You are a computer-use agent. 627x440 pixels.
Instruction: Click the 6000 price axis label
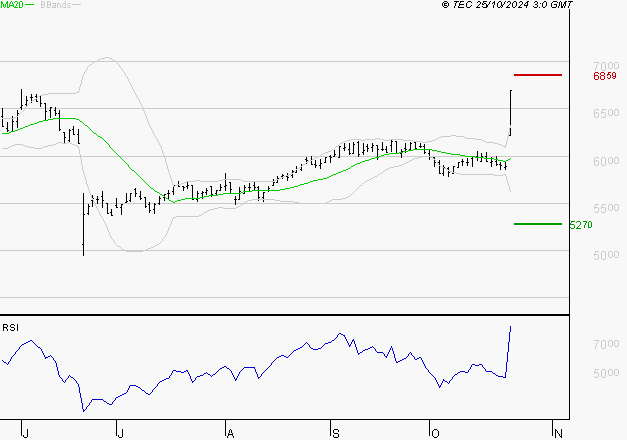tap(606, 161)
